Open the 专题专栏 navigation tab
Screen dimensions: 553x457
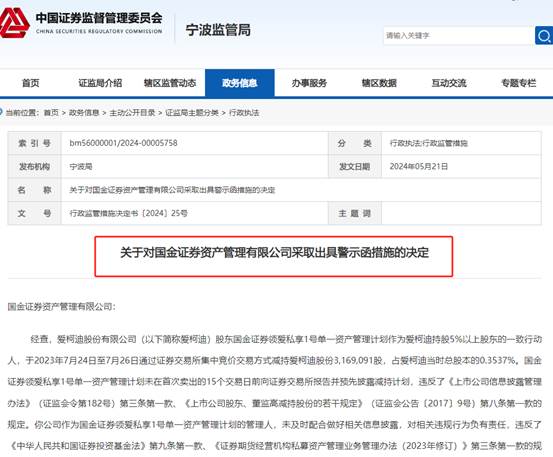tap(518, 83)
